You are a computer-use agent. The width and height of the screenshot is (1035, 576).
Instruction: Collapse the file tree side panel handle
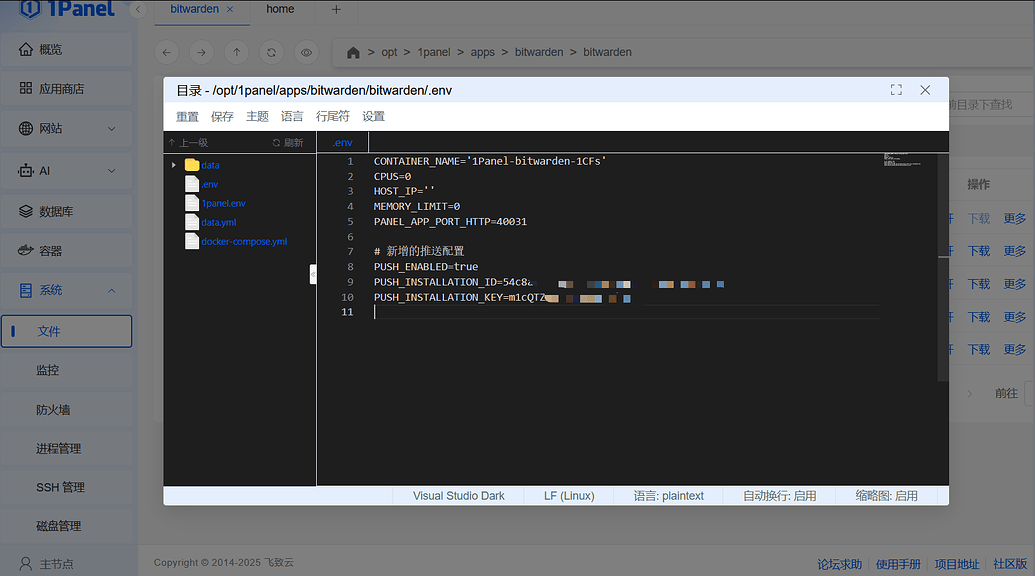pos(313,273)
